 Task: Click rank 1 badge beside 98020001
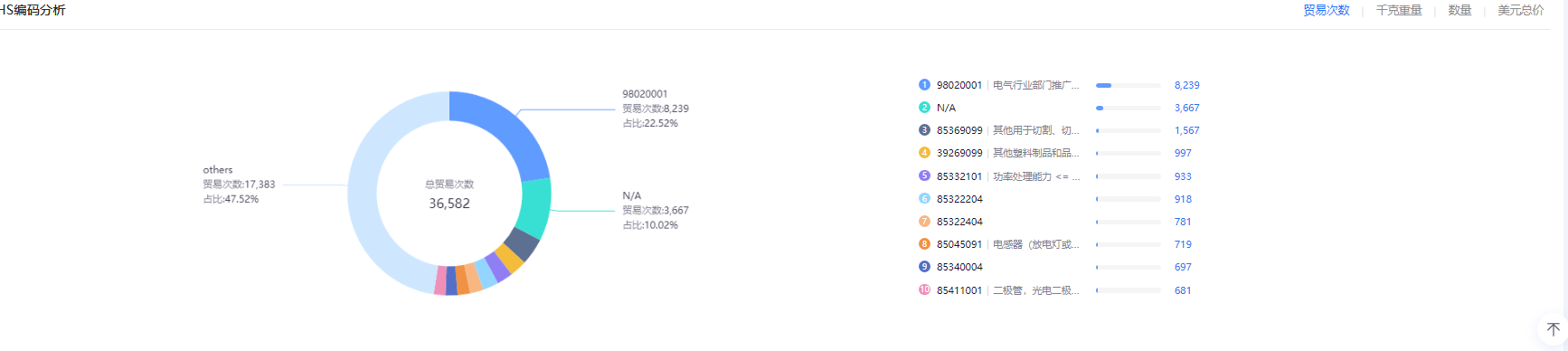[924, 85]
